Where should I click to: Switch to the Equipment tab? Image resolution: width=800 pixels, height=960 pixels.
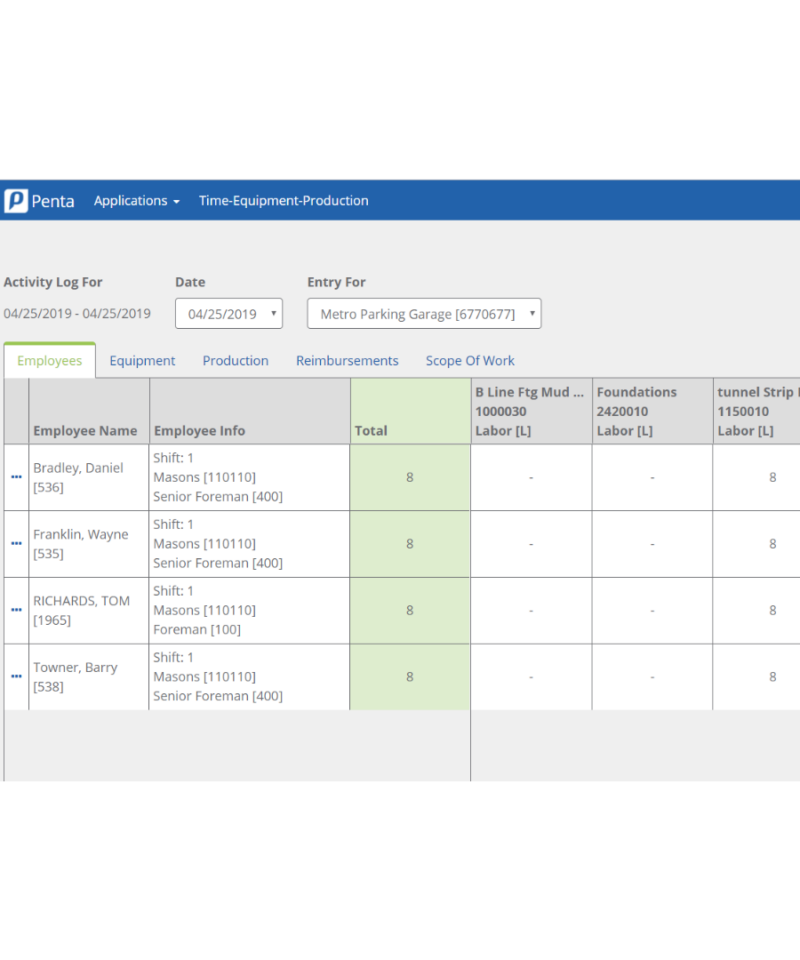(142, 360)
